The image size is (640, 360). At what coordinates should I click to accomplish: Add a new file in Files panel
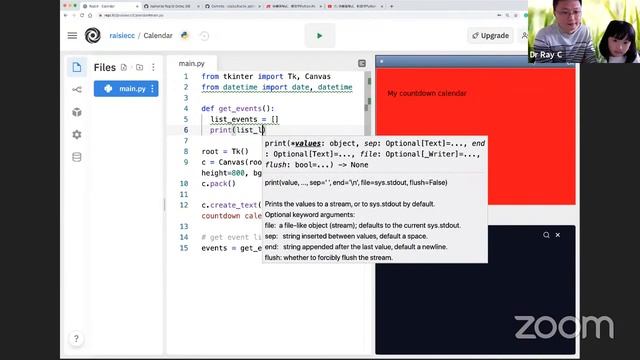click(x=124, y=67)
